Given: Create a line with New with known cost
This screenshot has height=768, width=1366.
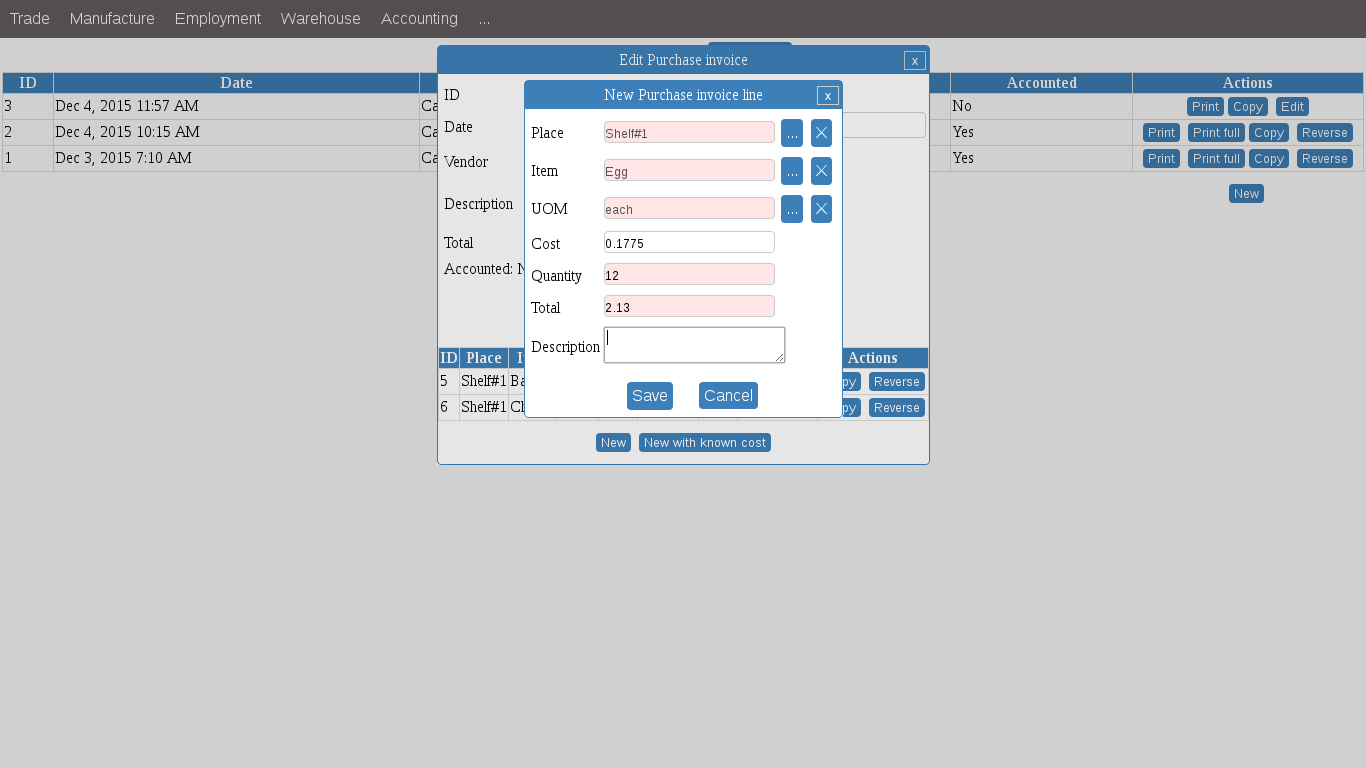Looking at the screenshot, I should pyautogui.click(x=704, y=442).
